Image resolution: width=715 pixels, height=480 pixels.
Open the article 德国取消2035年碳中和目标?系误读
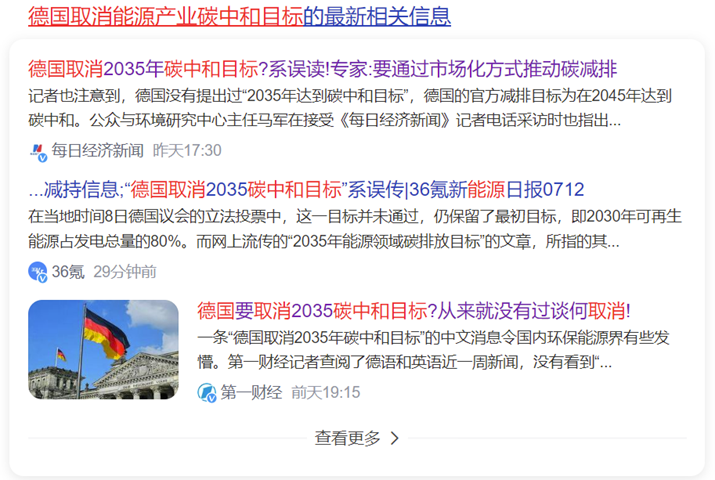coord(322,69)
